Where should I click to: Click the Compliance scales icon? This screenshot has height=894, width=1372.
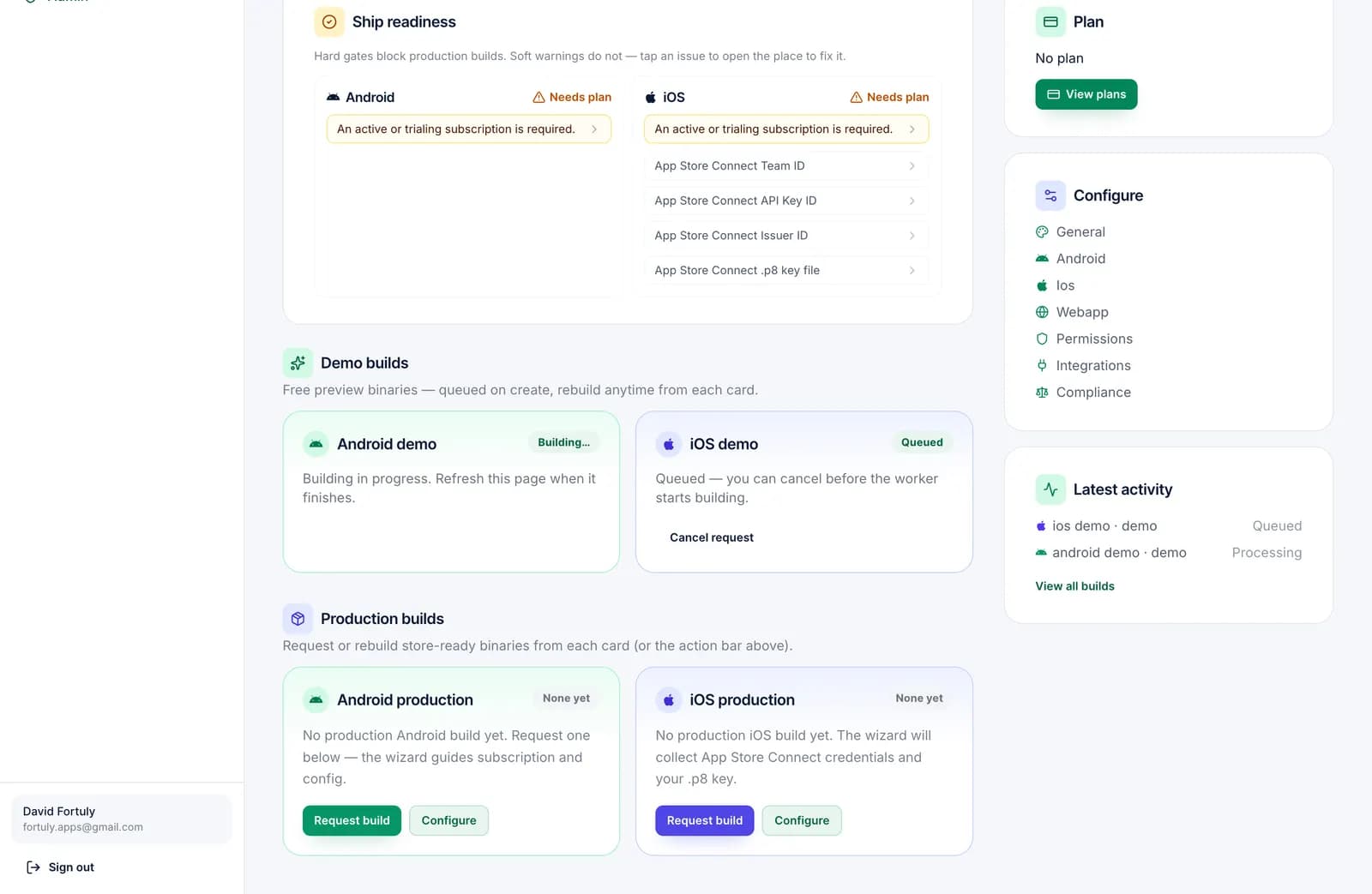[1042, 393]
